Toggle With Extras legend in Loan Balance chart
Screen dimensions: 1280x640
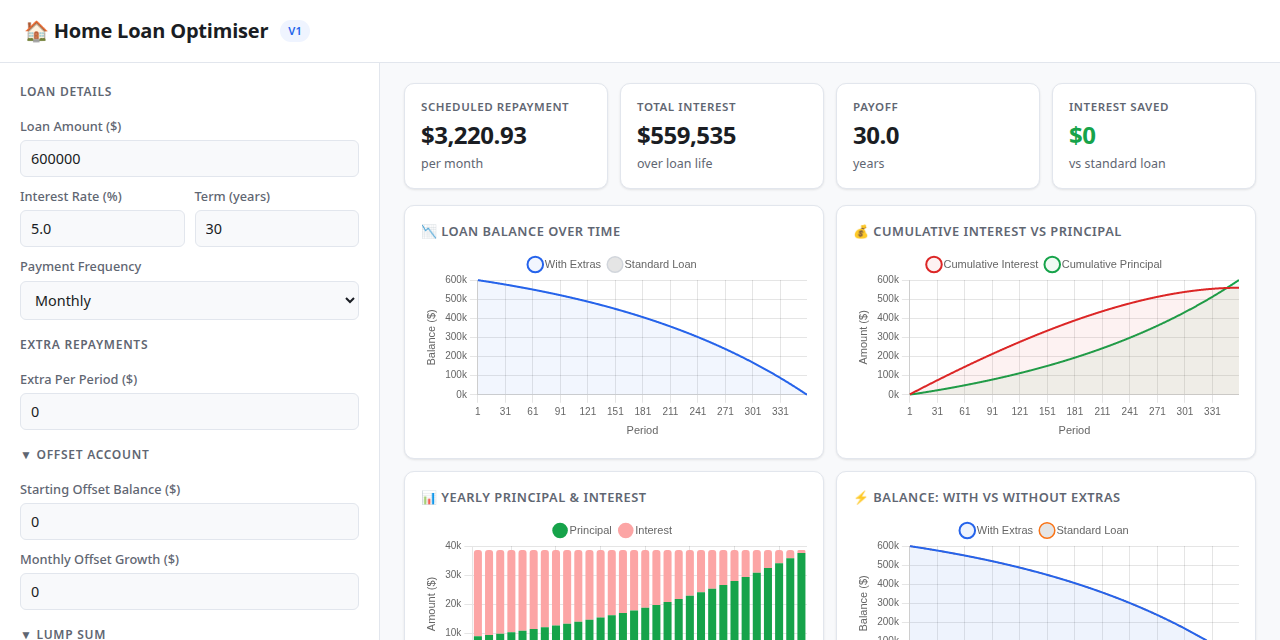coord(564,265)
